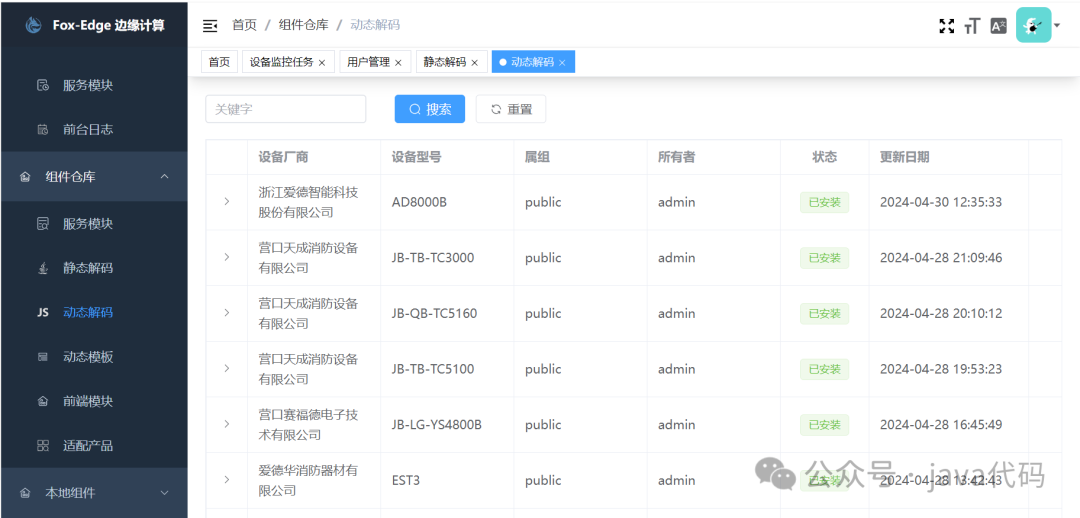
Task: Collapse the 组件仓库 sidebar group
Action: (x=94, y=177)
